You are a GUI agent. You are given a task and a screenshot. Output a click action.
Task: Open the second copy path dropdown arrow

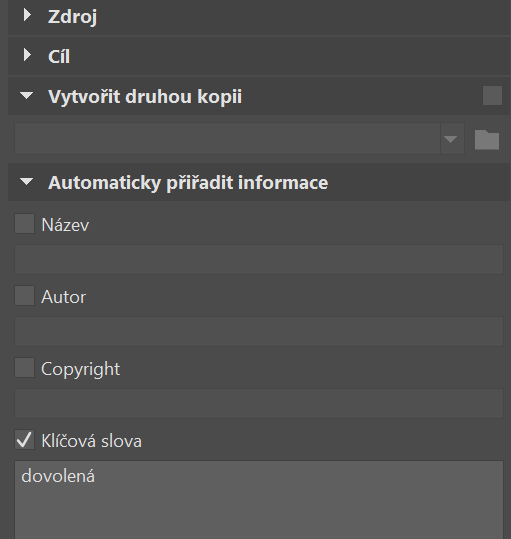452,139
